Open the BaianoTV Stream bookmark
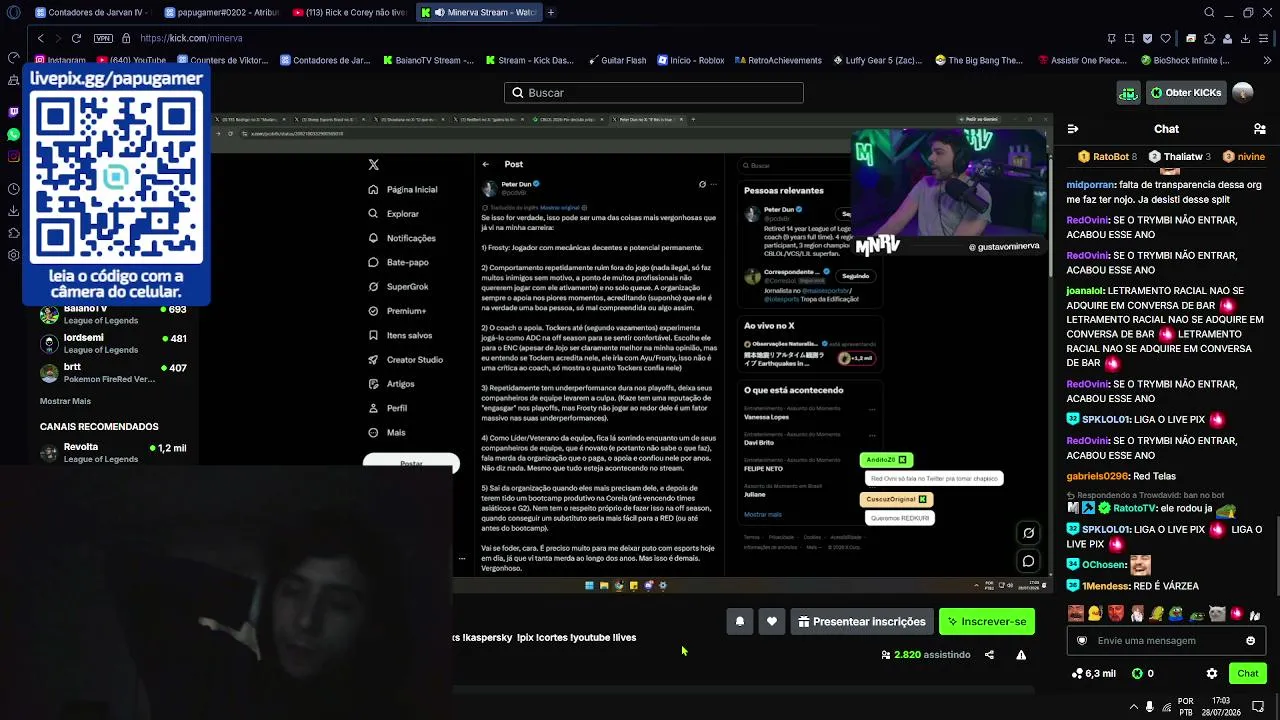 (428, 60)
